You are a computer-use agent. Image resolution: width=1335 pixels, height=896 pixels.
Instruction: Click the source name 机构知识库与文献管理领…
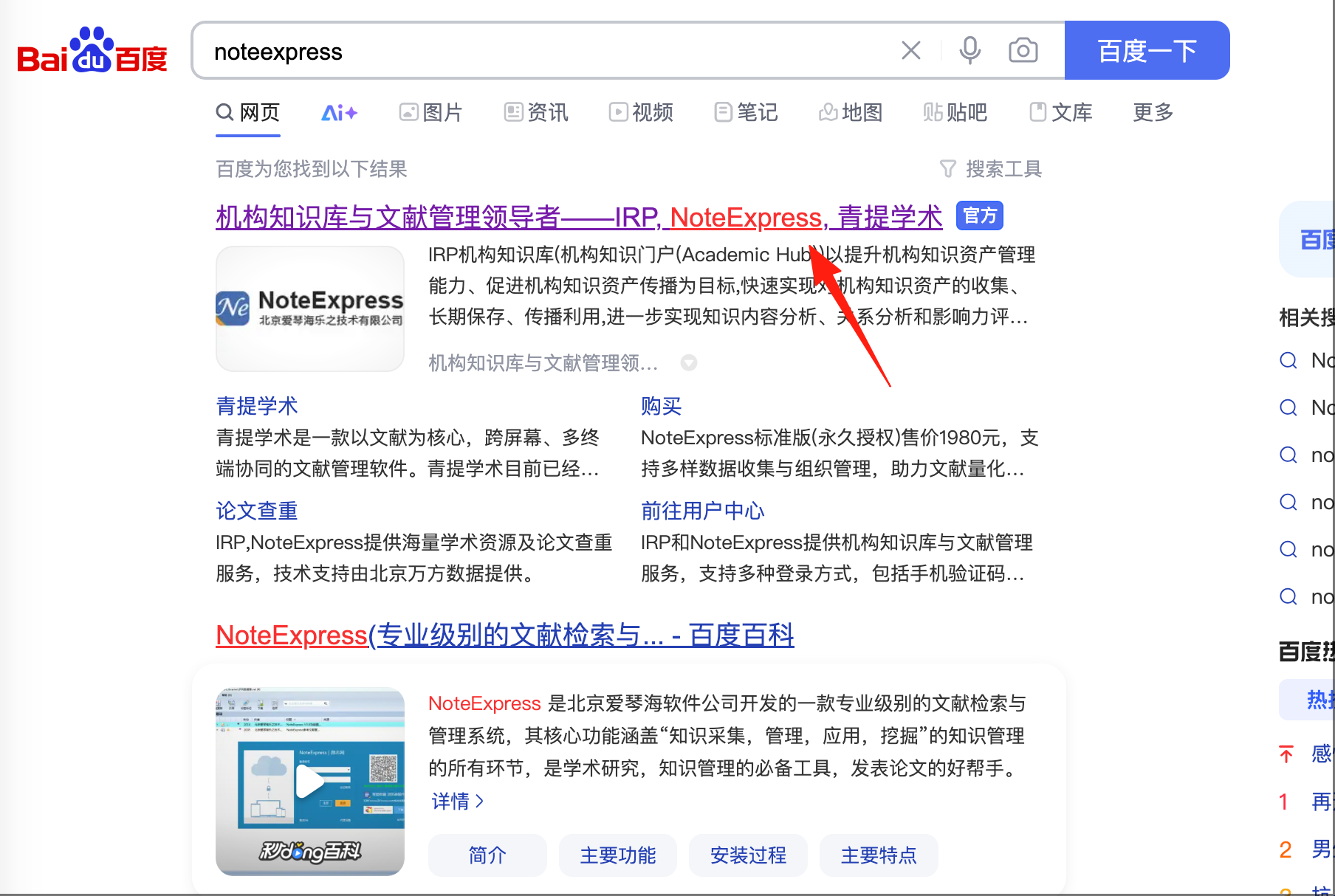[x=543, y=362]
